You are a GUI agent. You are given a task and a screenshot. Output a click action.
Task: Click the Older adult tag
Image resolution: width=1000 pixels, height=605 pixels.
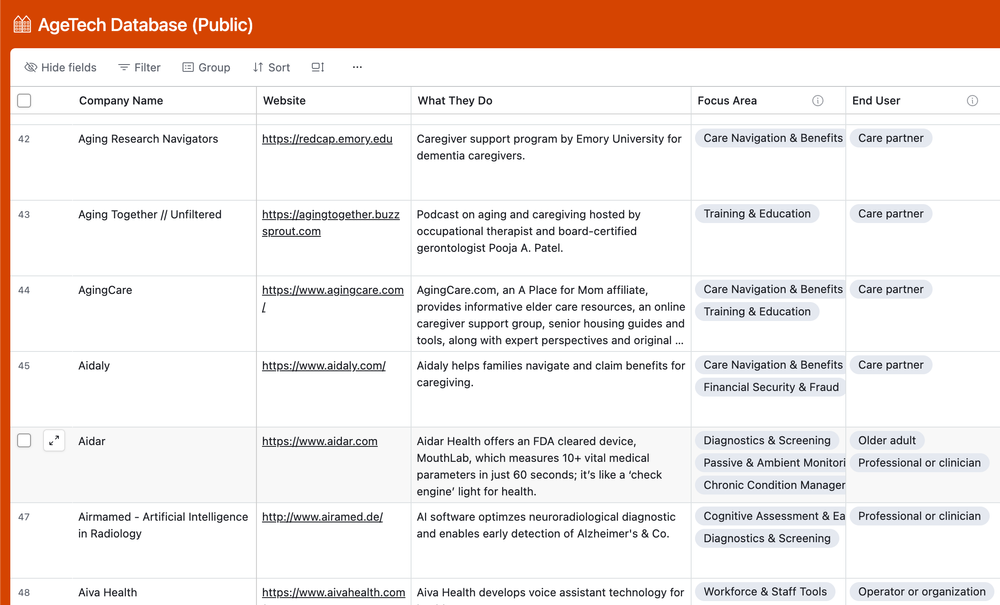886,441
